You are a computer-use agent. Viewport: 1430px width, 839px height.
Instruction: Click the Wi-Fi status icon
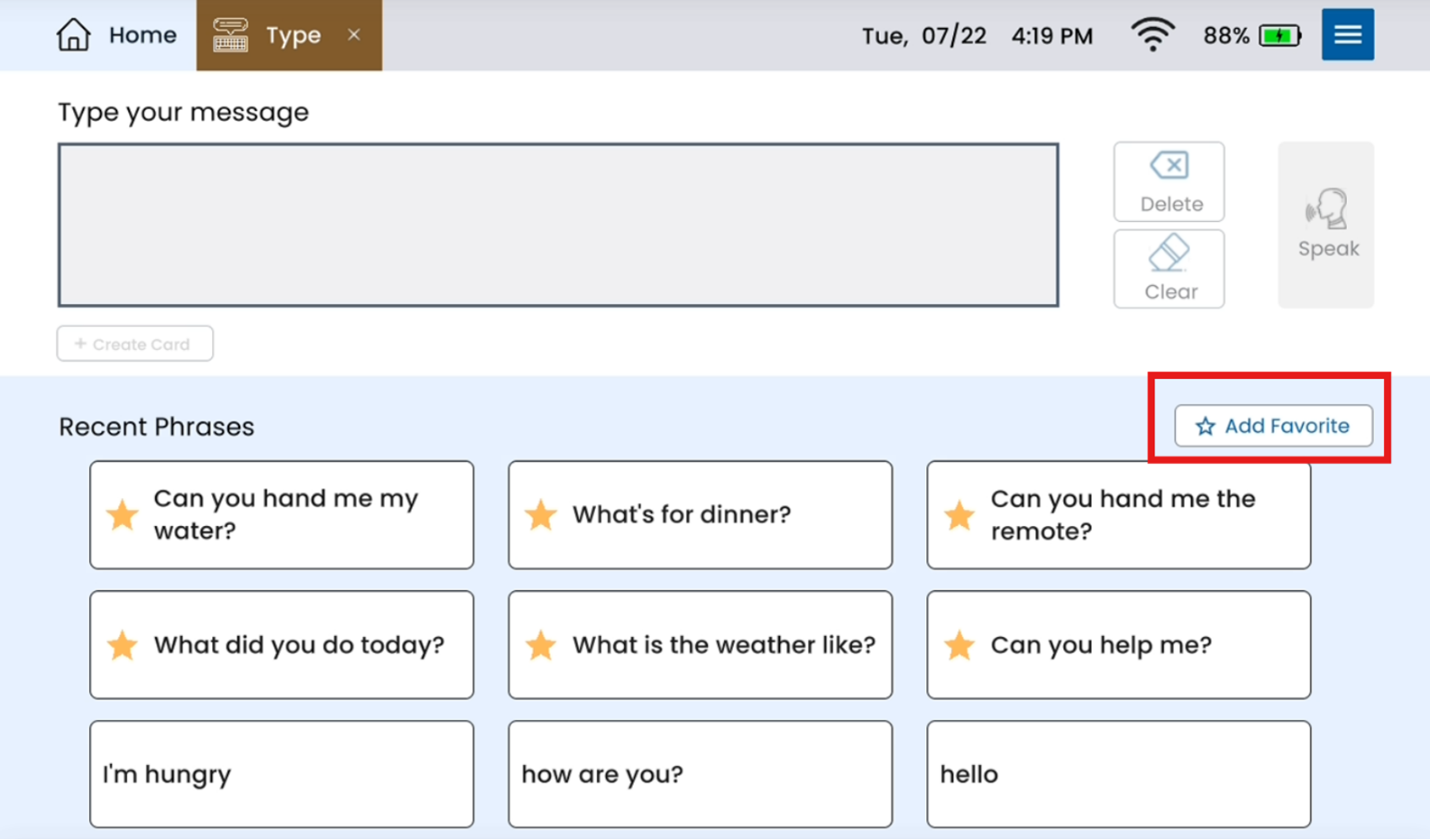point(1152,36)
